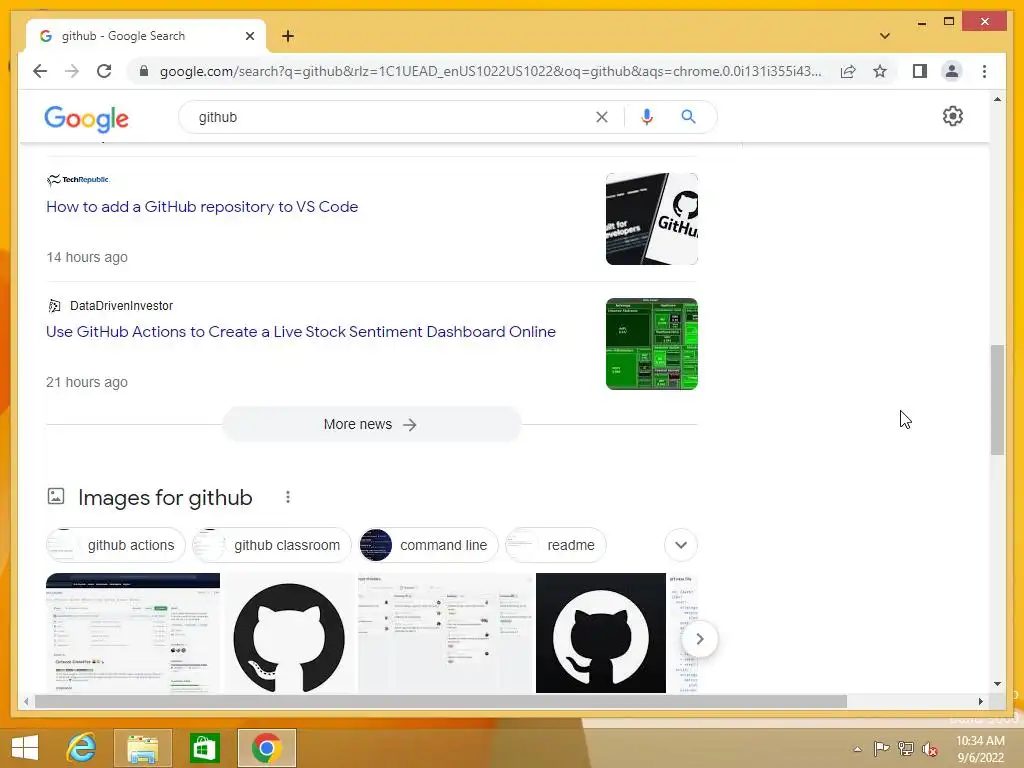Expand more image filter chips
The width and height of the screenshot is (1024, 768).
click(x=680, y=545)
